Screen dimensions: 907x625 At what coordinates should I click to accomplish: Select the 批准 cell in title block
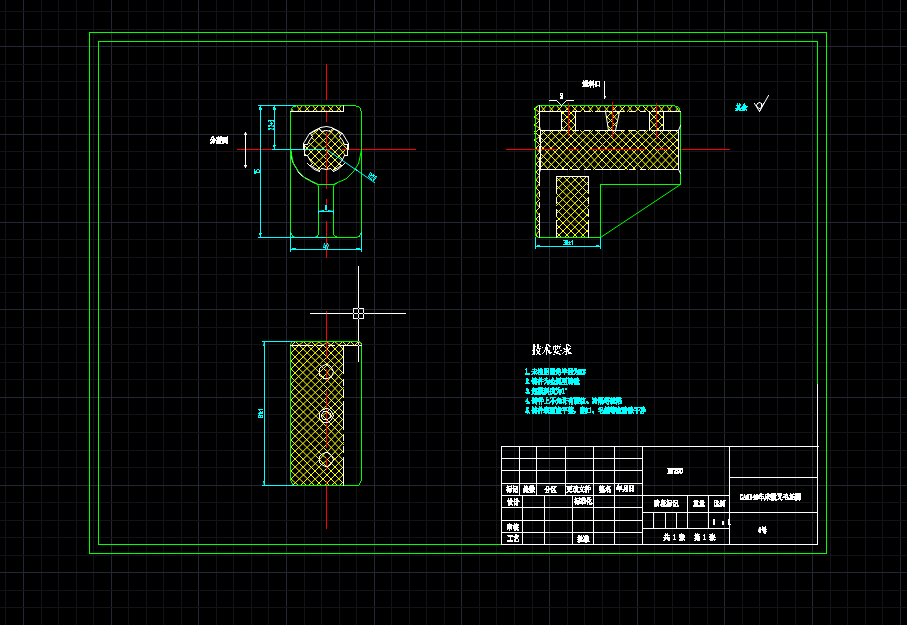(582, 538)
